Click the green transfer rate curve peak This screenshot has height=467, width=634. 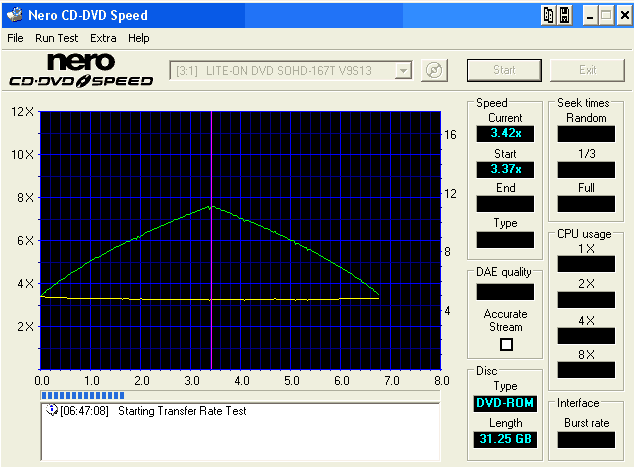click(211, 207)
